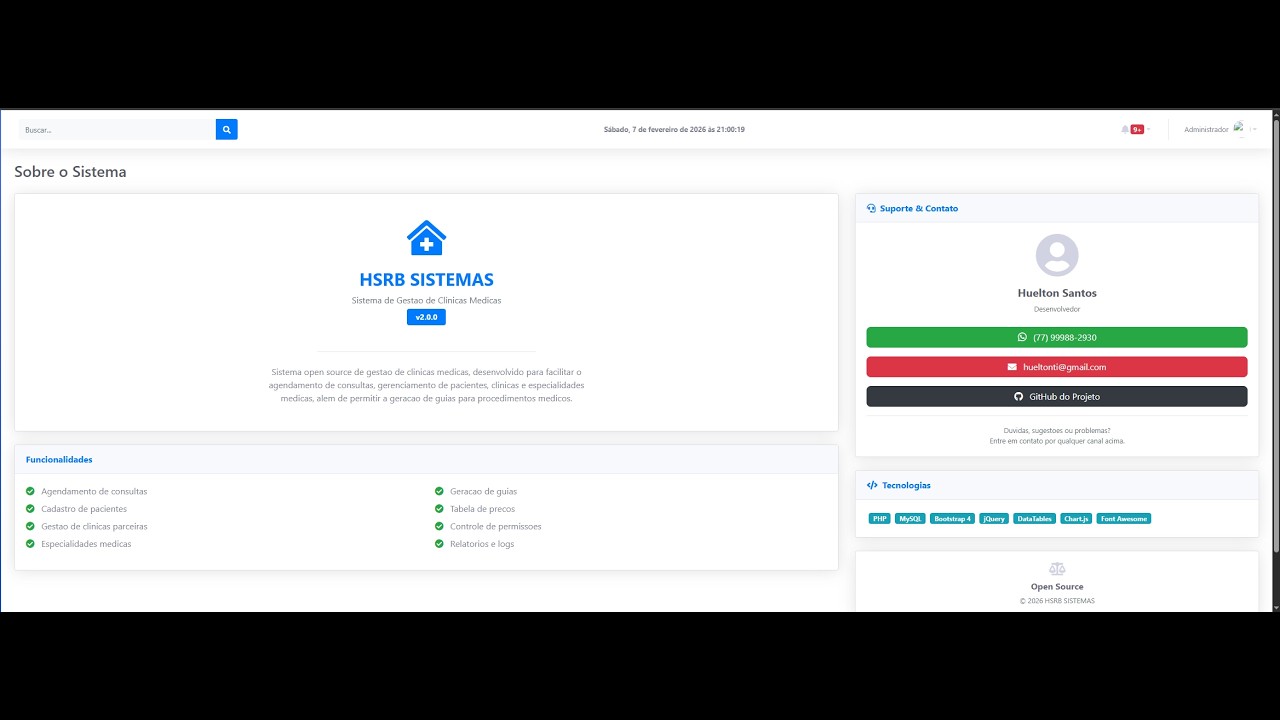Click the PHP technology tag
1280x720 pixels.
(x=879, y=519)
